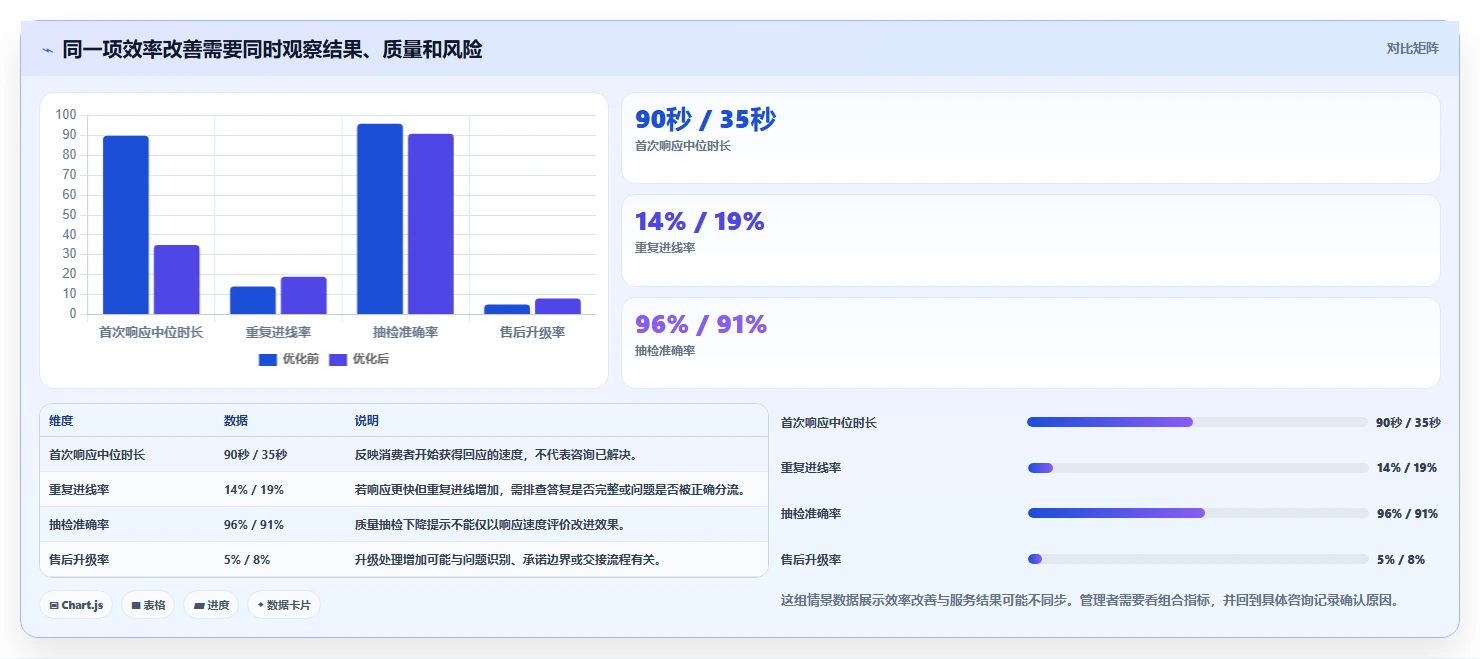The width and height of the screenshot is (1480, 659).
Task: Click the lightning icon beside the panel title
Action: [48, 50]
